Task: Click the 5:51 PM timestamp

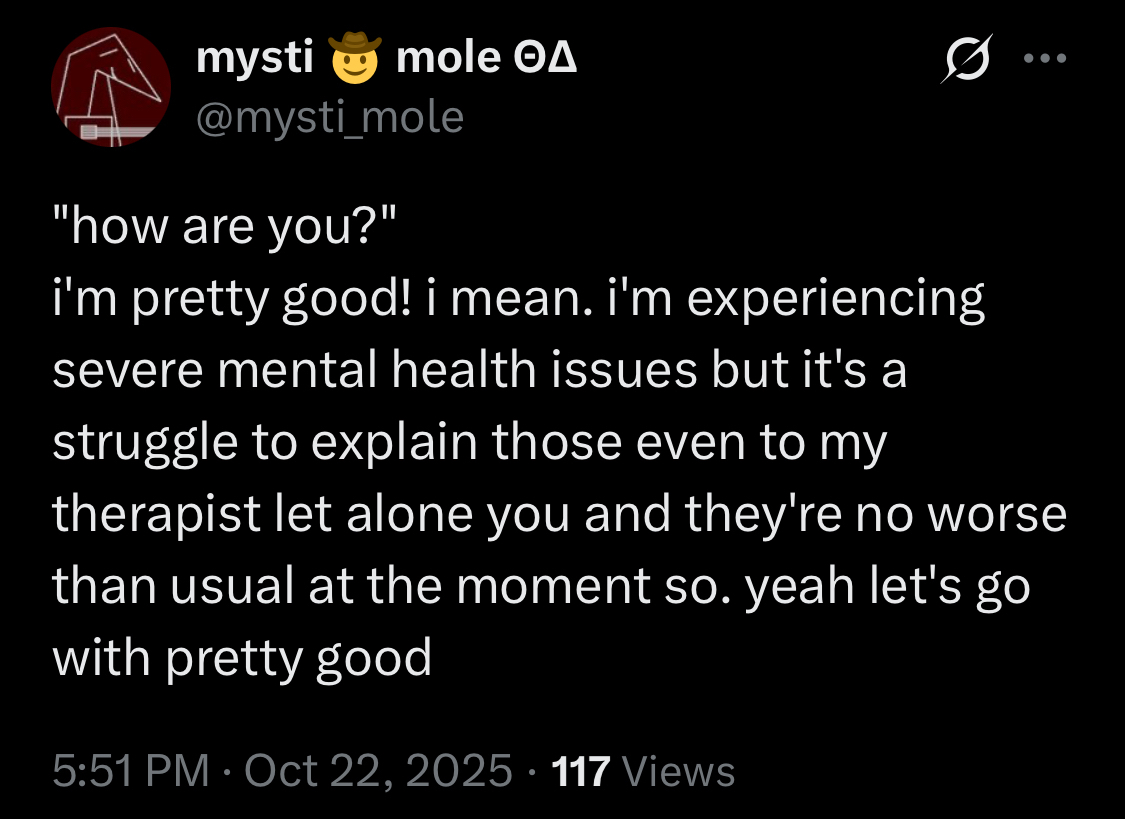Action: point(130,771)
